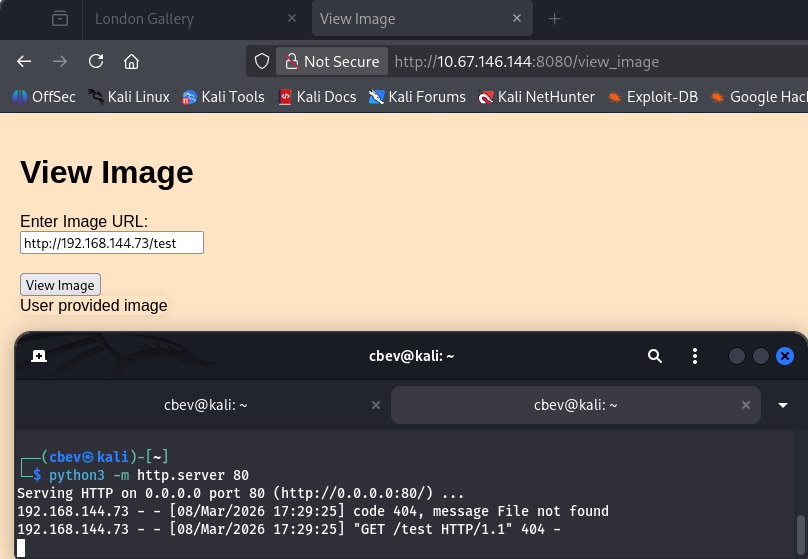Select the first cbev@kali terminal tab
Screen dimensions: 808x559
[x=205, y=405]
